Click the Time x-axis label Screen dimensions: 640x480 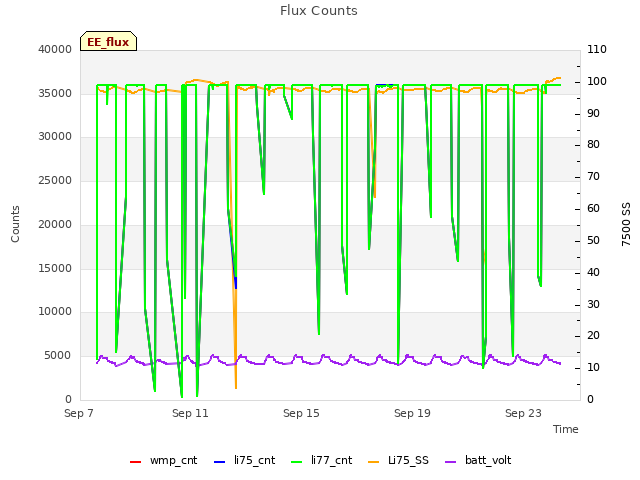coord(566,429)
